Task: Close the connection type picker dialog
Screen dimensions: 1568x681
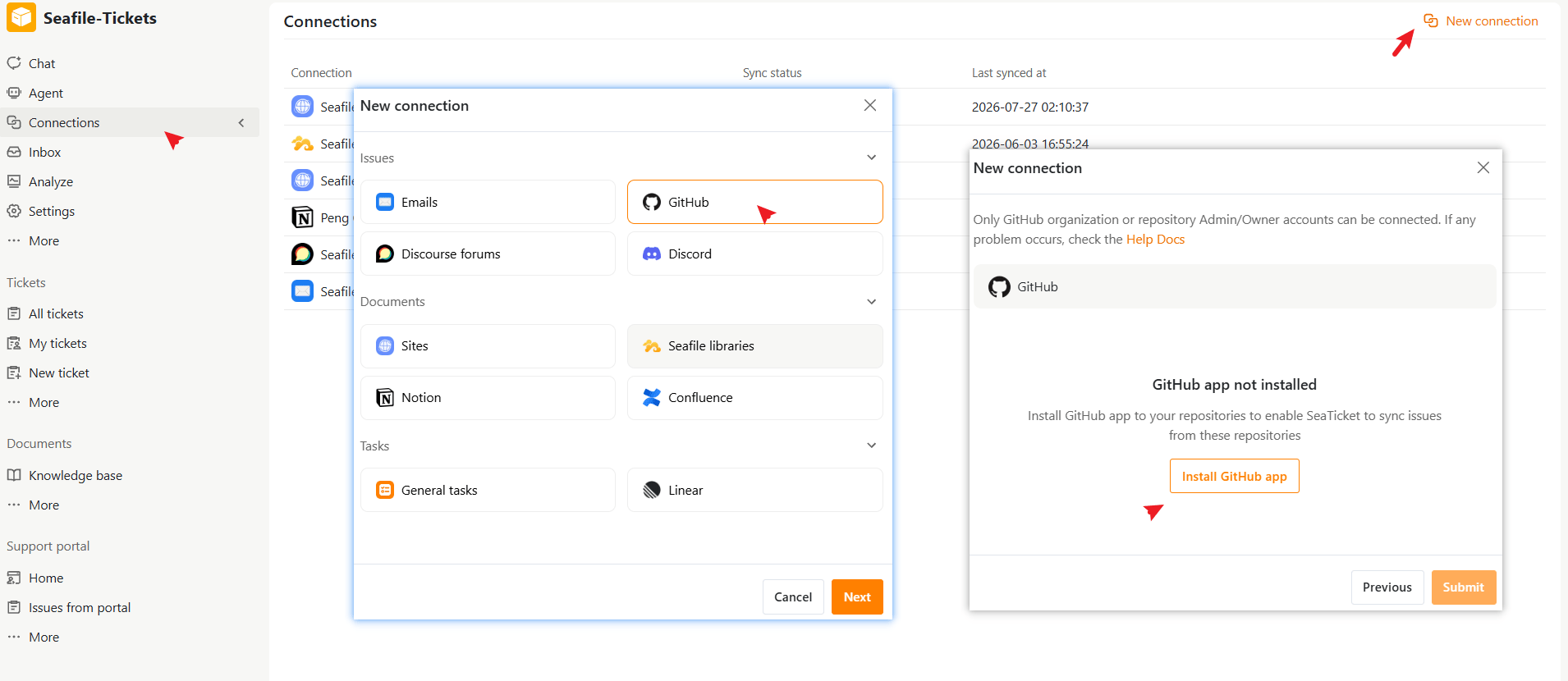Action: [x=870, y=105]
